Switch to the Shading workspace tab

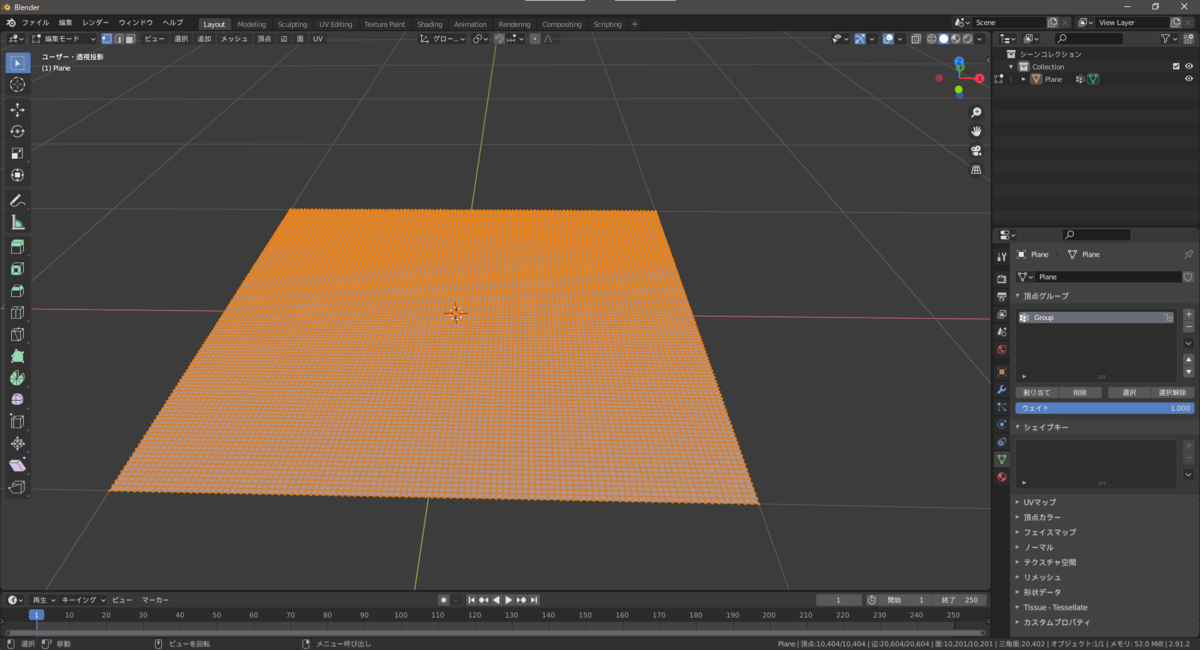(x=430, y=24)
